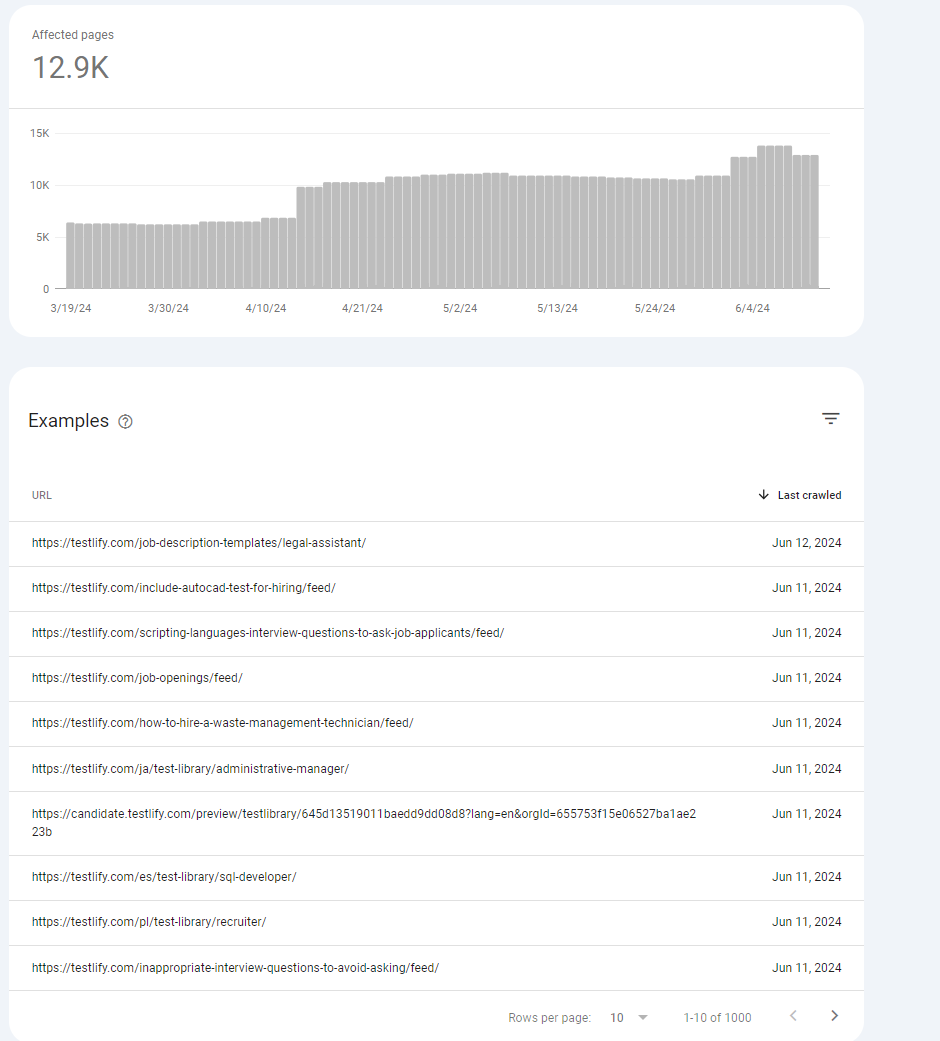
Task: Select the pl recruiter test library URL
Action: coord(149,922)
